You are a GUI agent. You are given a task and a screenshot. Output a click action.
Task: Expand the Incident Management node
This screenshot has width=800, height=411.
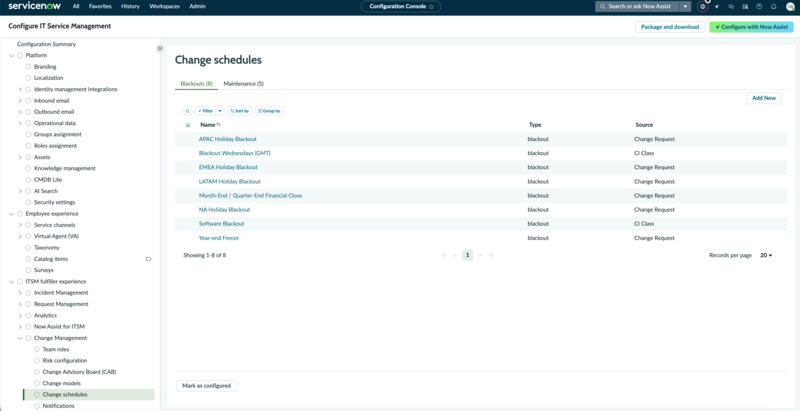click(20, 293)
